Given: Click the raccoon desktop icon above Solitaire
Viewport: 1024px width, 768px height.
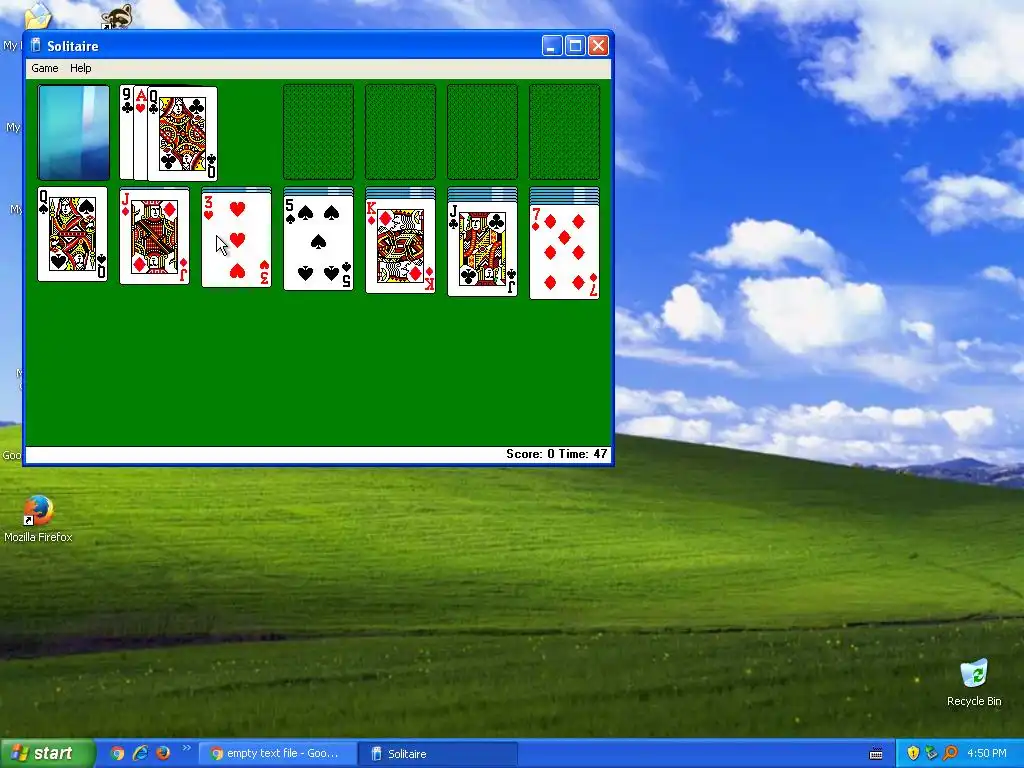Looking at the screenshot, I should click(116, 16).
